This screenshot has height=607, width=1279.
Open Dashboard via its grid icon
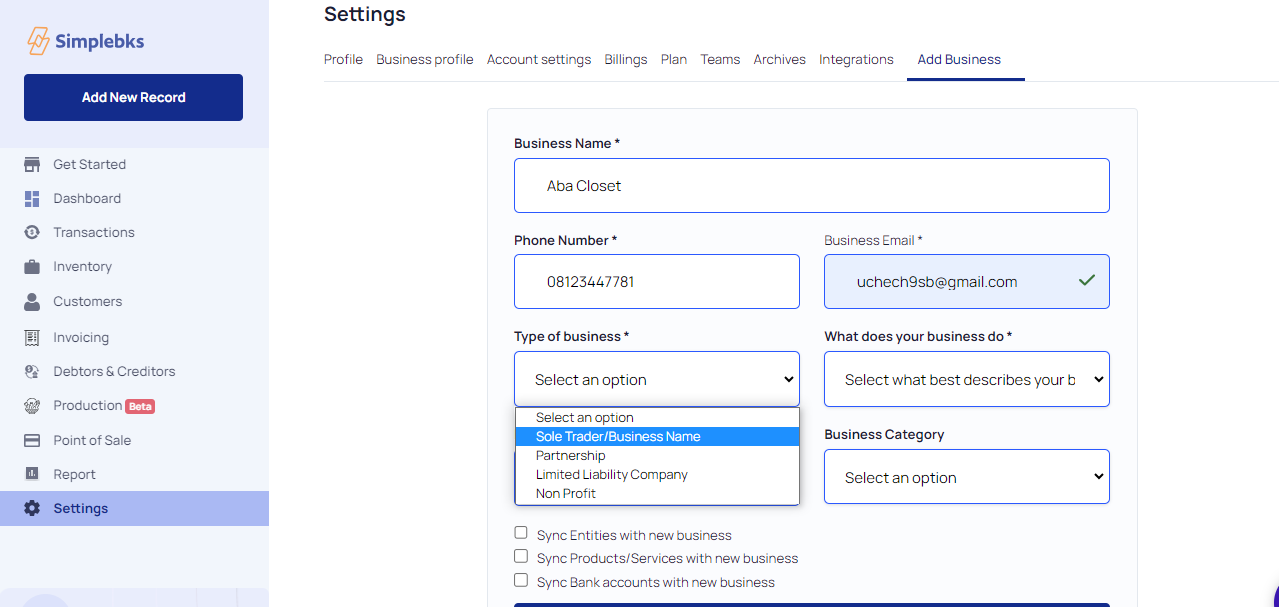(32, 199)
